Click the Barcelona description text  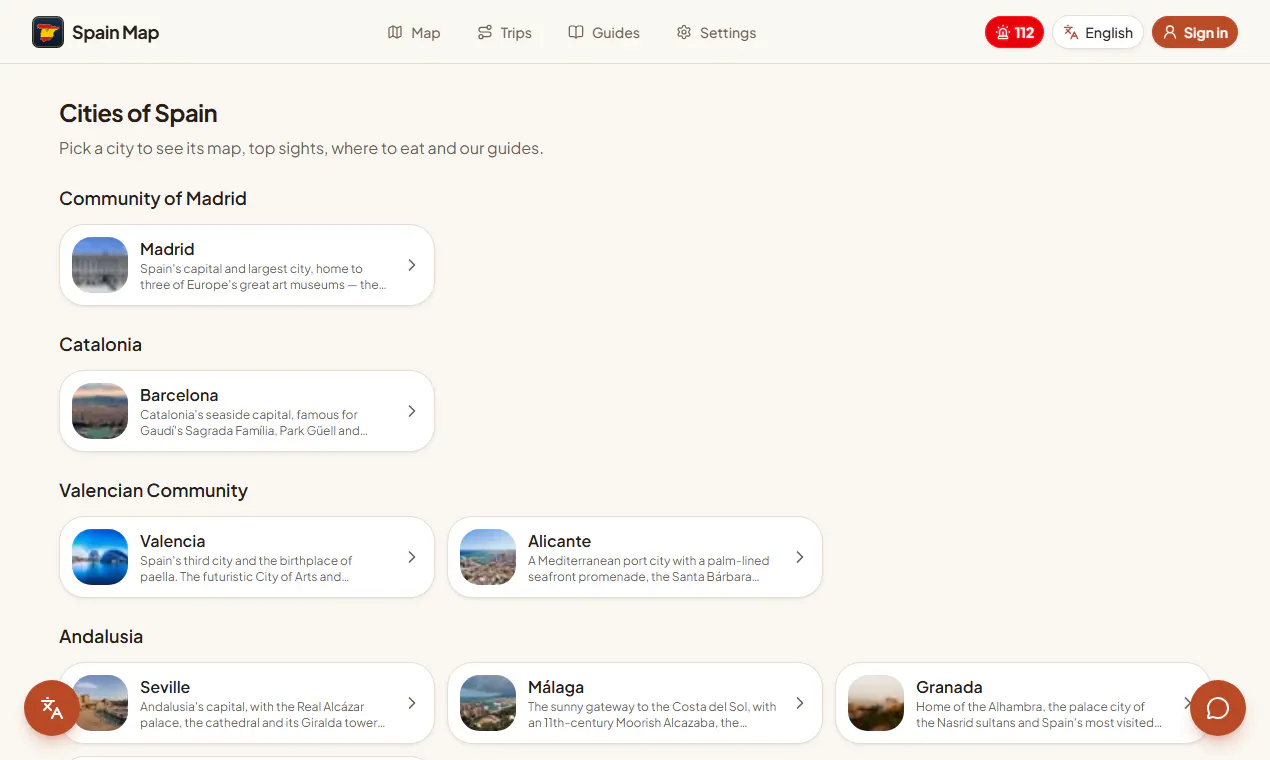(x=255, y=423)
